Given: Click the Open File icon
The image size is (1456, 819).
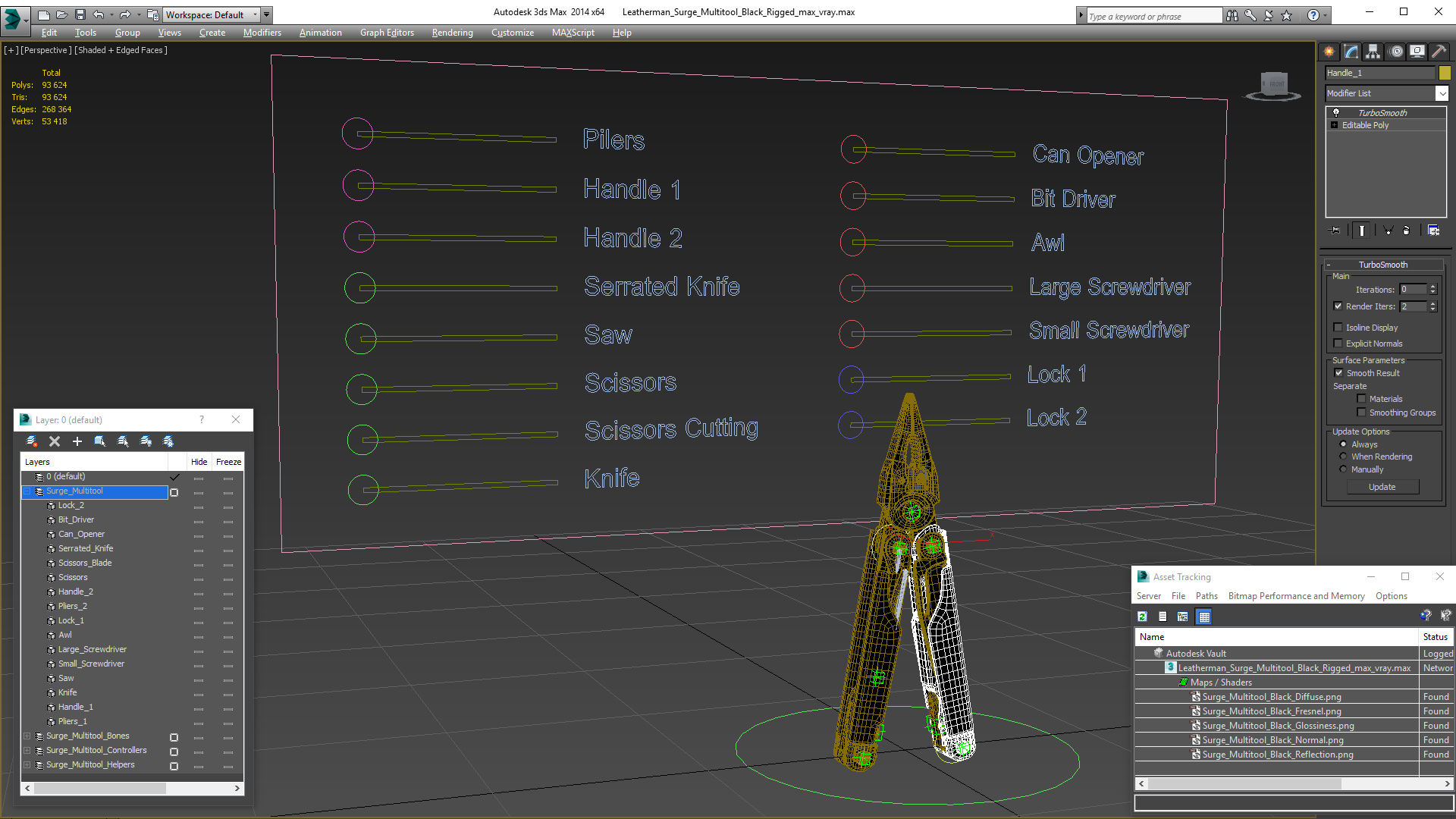Looking at the screenshot, I should tap(62, 14).
